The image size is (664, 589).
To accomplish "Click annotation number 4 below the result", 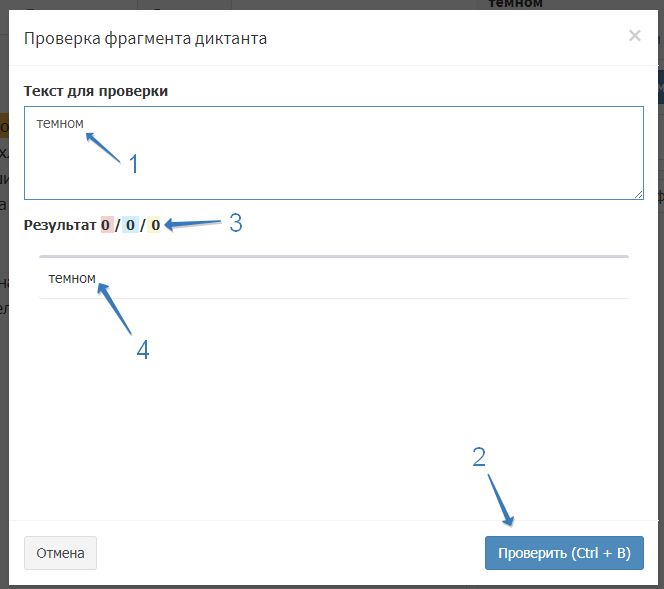I will (143, 350).
